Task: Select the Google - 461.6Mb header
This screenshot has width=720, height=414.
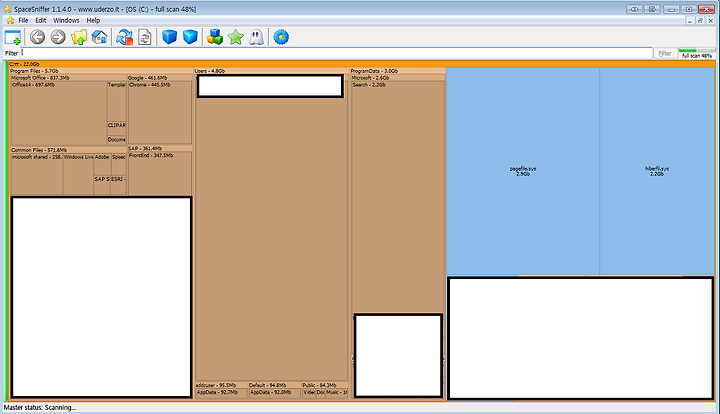Action: click(159, 78)
